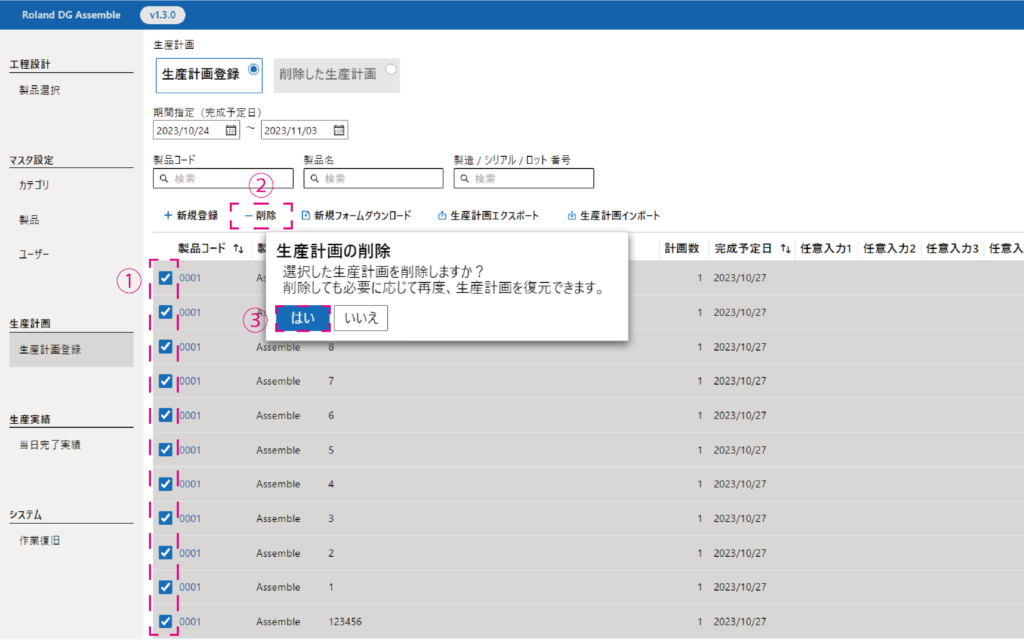
Task: Sort by 完成予定日 using the sort arrows
Action: pyautogui.click(x=785, y=248)
